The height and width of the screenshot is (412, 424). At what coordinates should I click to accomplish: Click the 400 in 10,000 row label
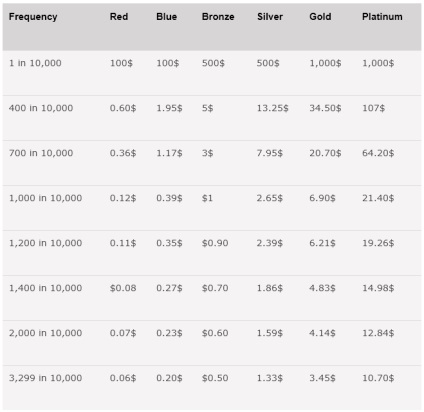(41, 108)
